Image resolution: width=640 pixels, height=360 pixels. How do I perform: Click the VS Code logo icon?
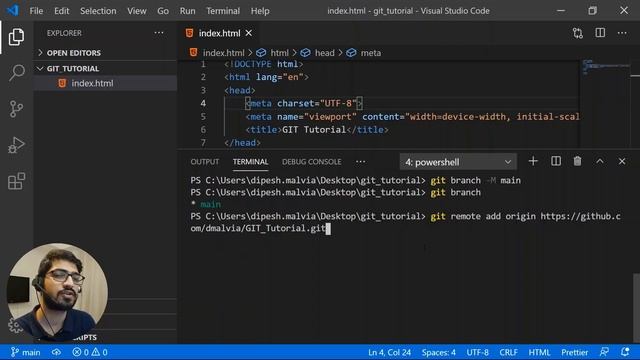pyautogui.click(x=13, y=10)
